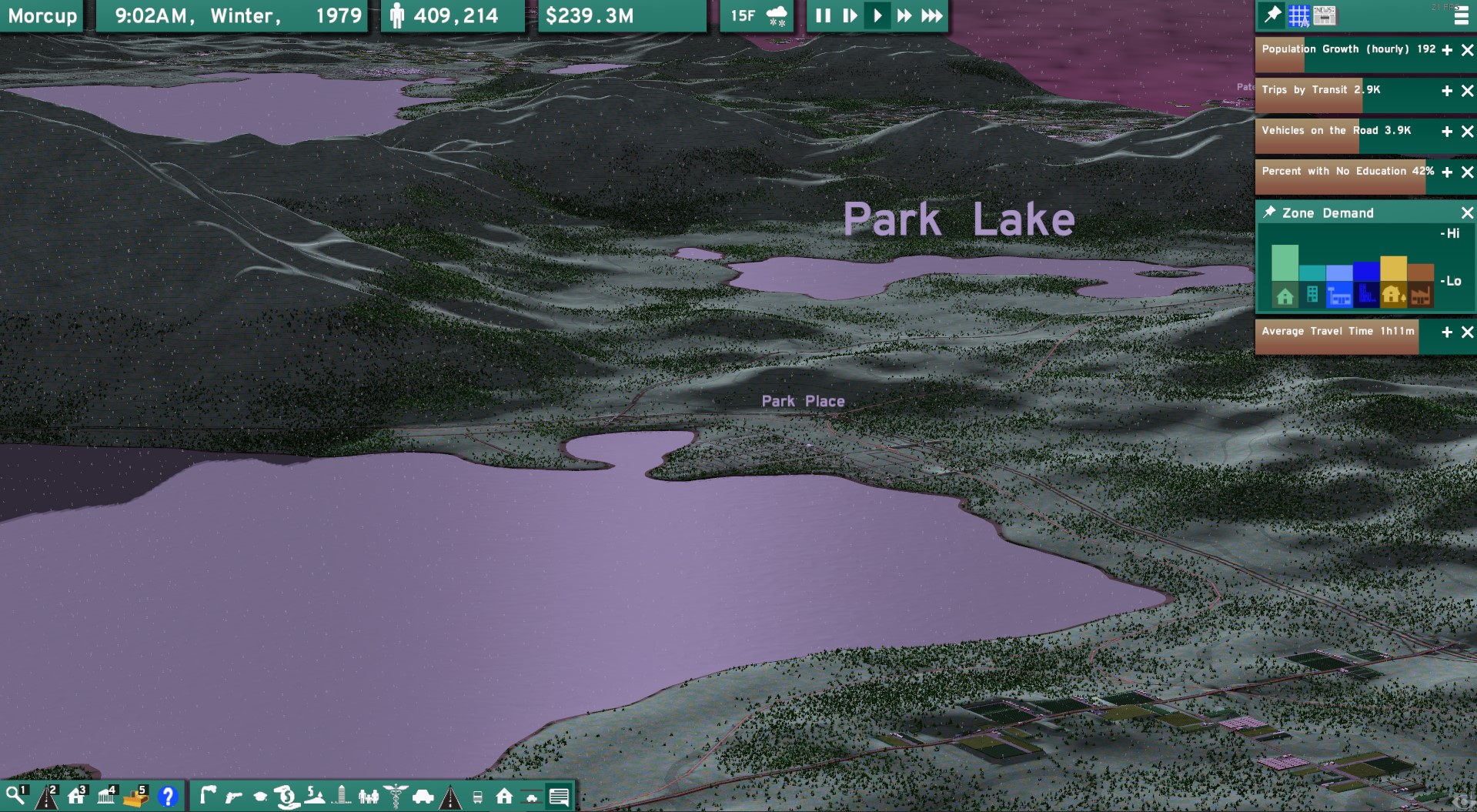Set triple fast-forward speed
Viewport: 1477px width, 812px height.
pyautogui.click(x=931, y=15)
